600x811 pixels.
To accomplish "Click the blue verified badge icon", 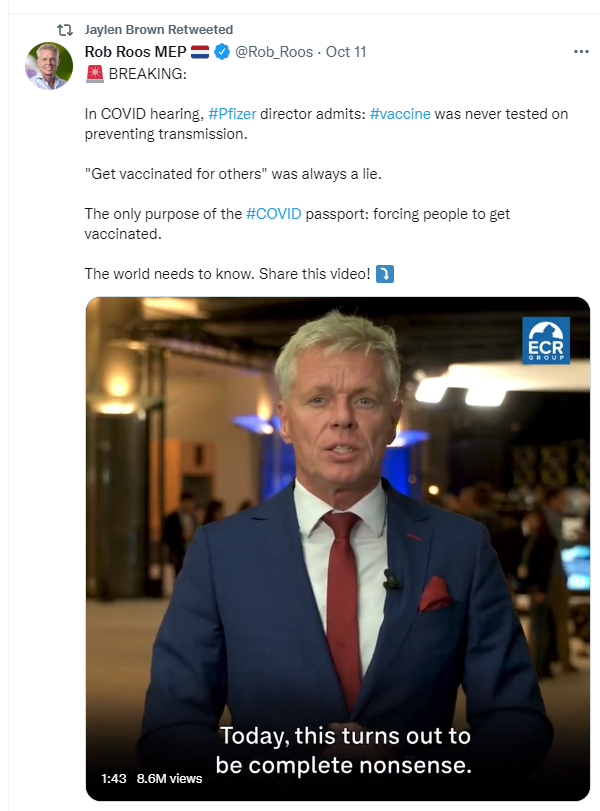I will point(222,52).
